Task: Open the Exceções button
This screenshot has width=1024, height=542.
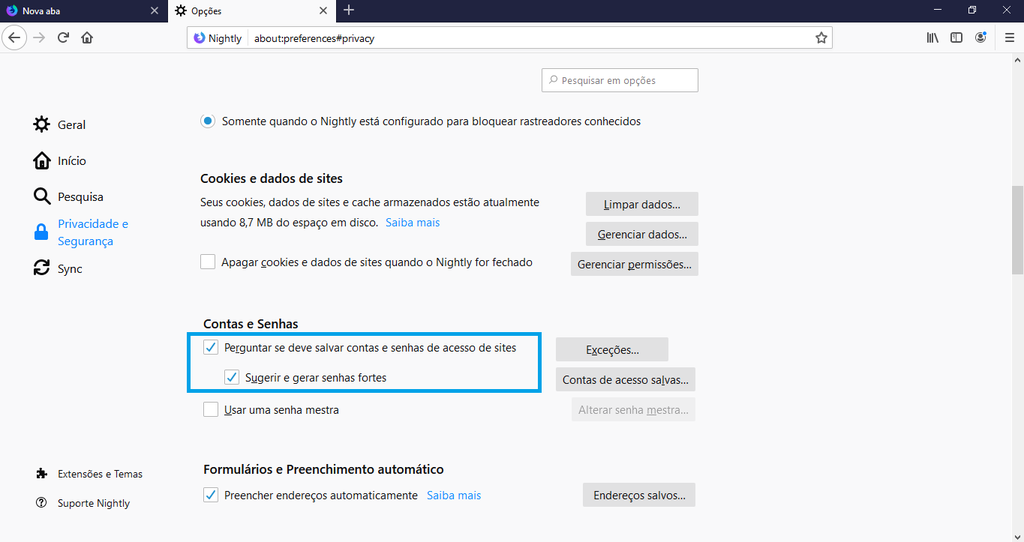Action: (612, 350)
